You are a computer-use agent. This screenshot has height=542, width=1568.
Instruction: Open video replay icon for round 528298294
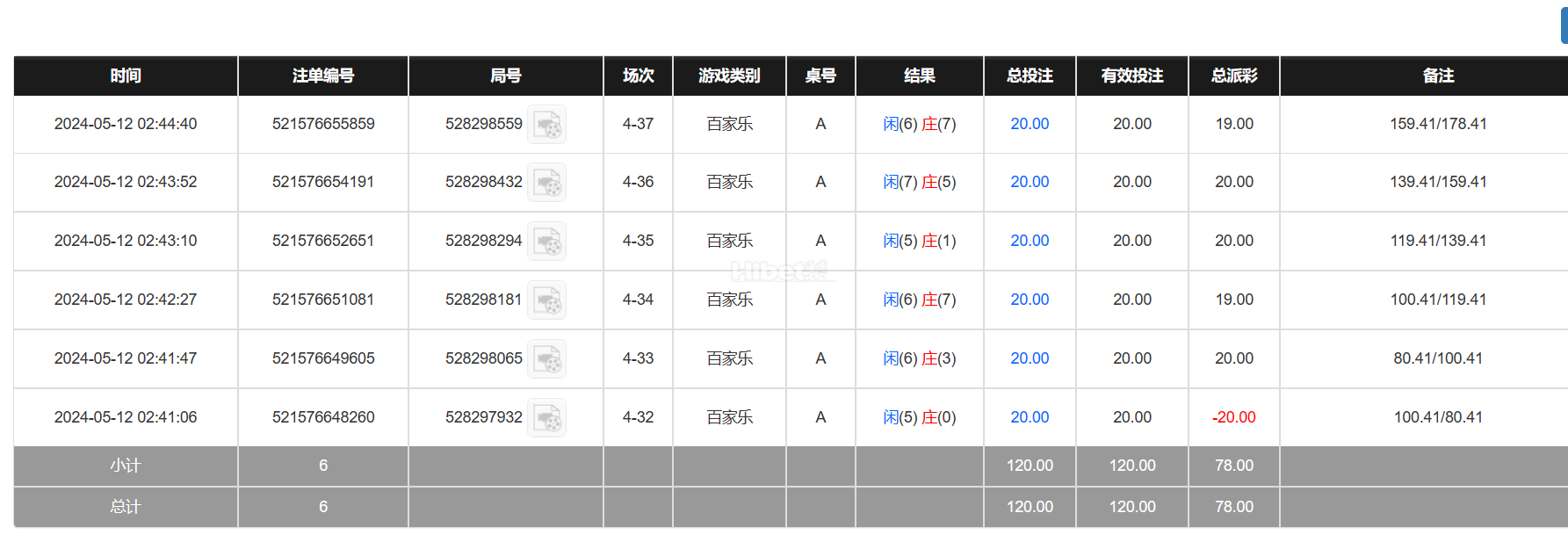[x=546, y=241]
